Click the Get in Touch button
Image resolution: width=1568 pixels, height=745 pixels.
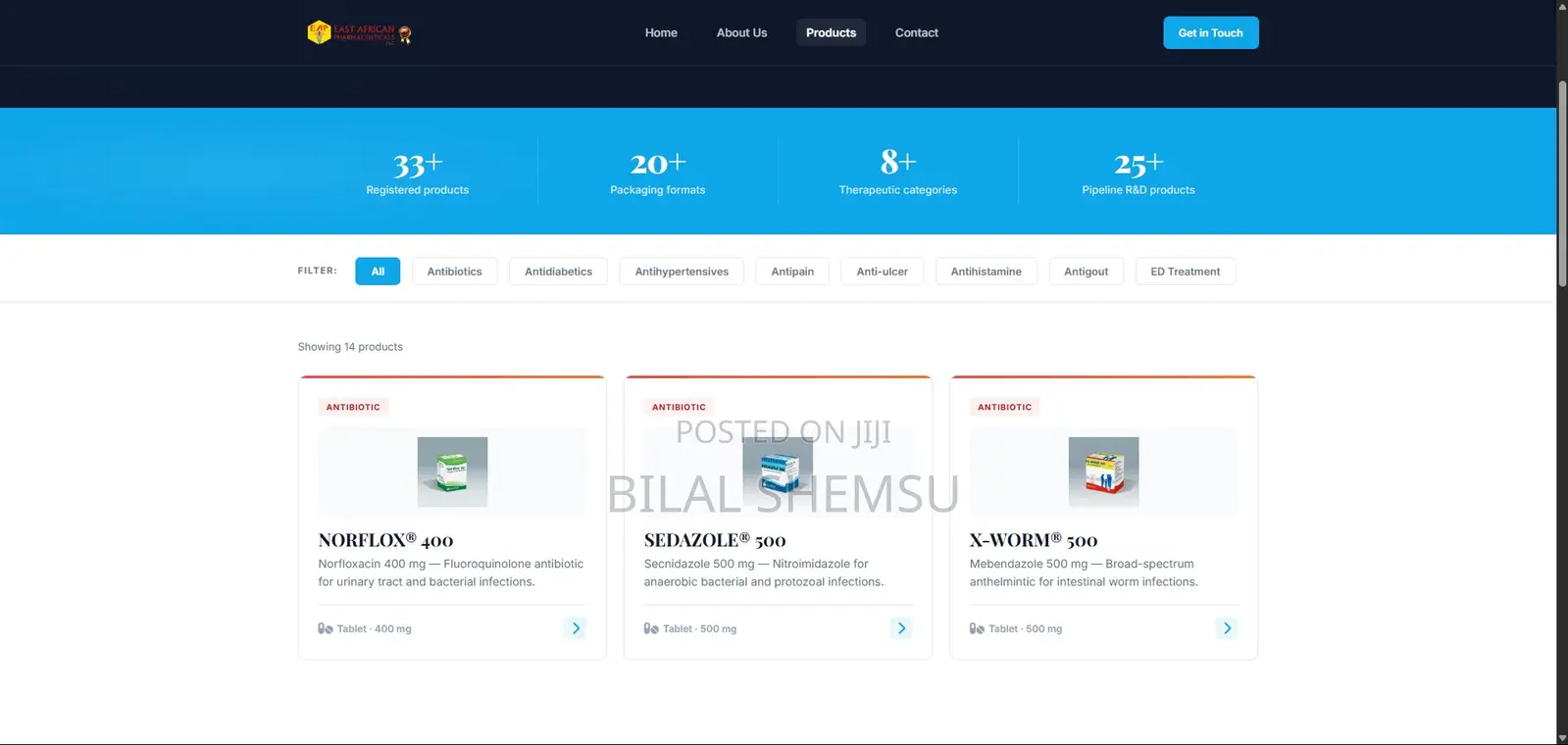[x=1211, y=32]
